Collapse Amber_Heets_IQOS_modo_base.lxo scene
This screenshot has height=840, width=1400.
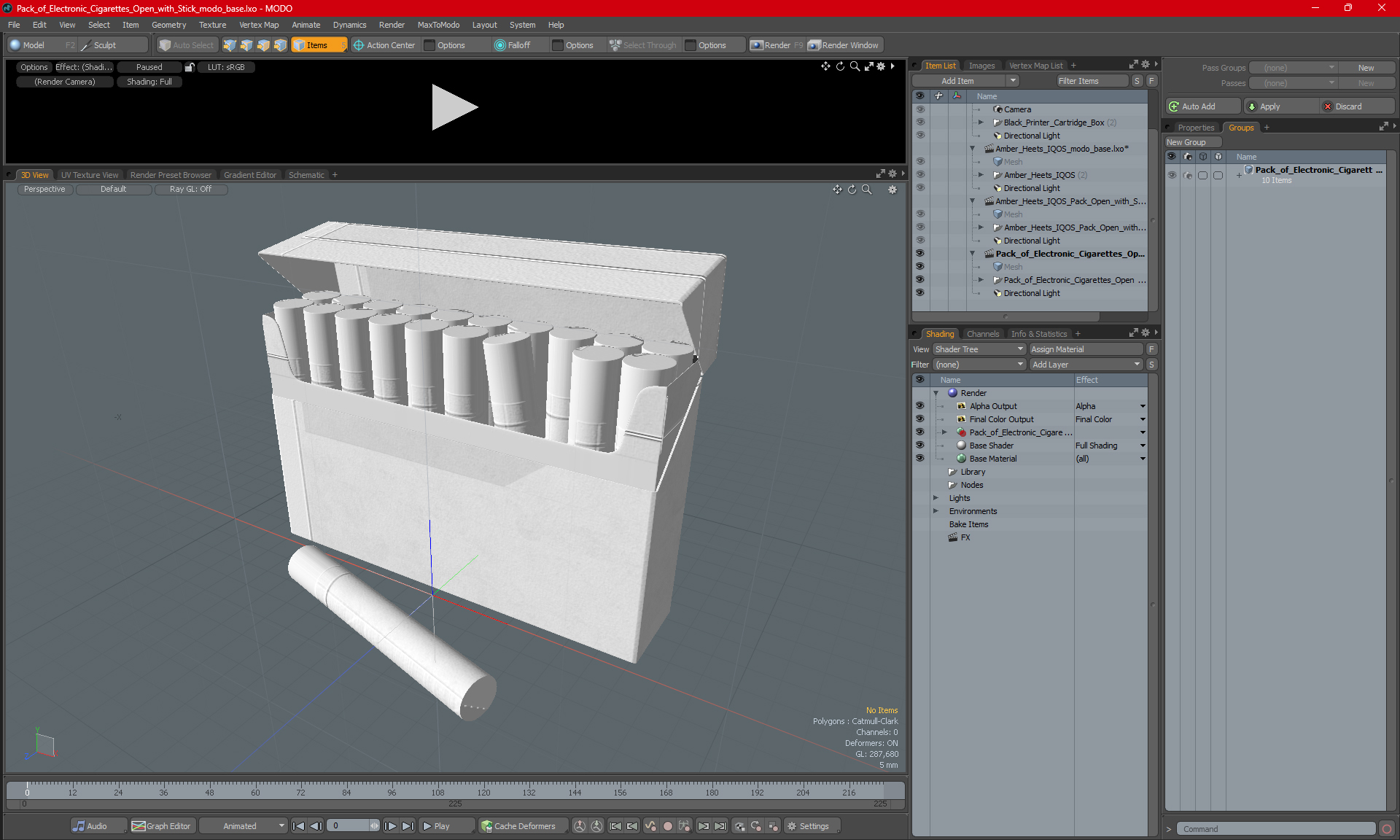972,149
